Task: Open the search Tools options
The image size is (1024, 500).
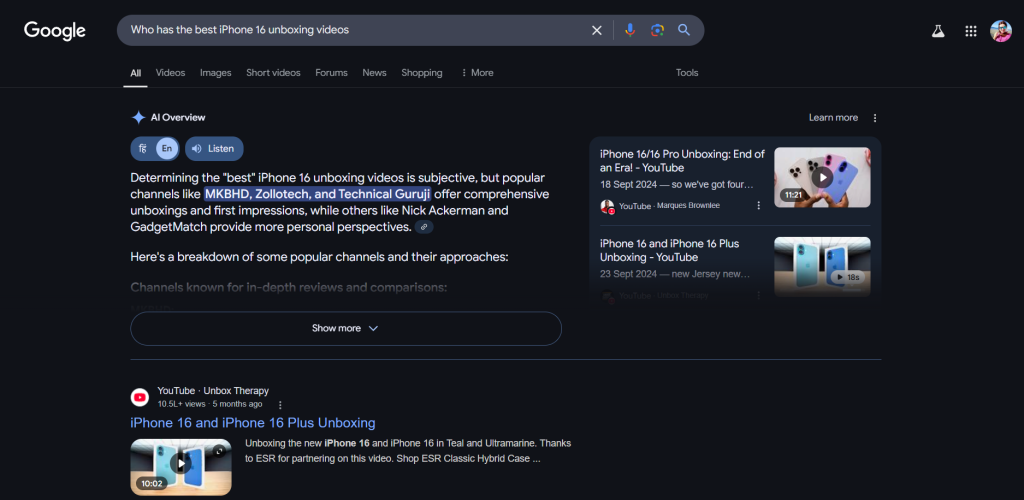Action: pos(687,73)
